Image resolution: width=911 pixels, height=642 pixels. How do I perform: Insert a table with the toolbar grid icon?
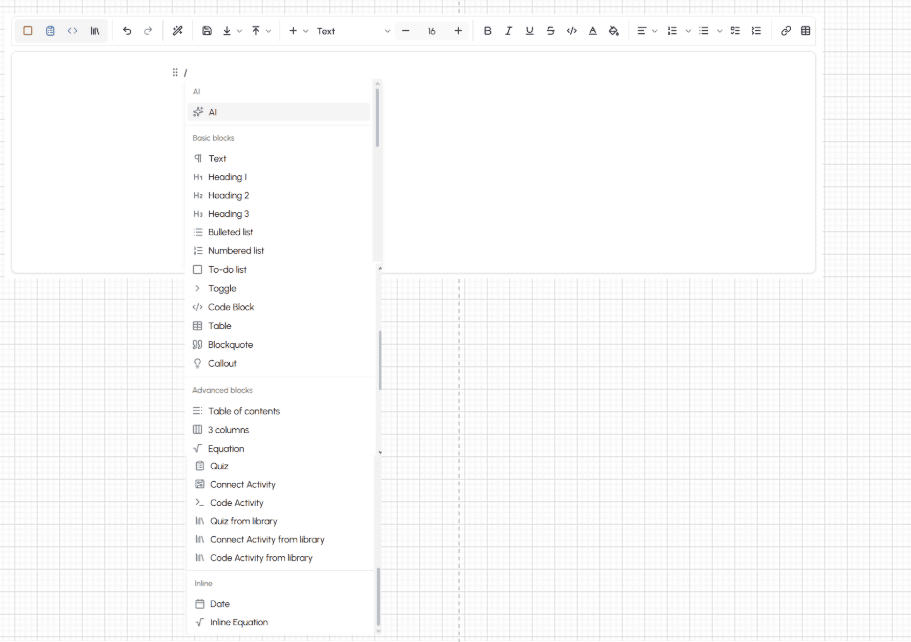(x=806, y=31)
